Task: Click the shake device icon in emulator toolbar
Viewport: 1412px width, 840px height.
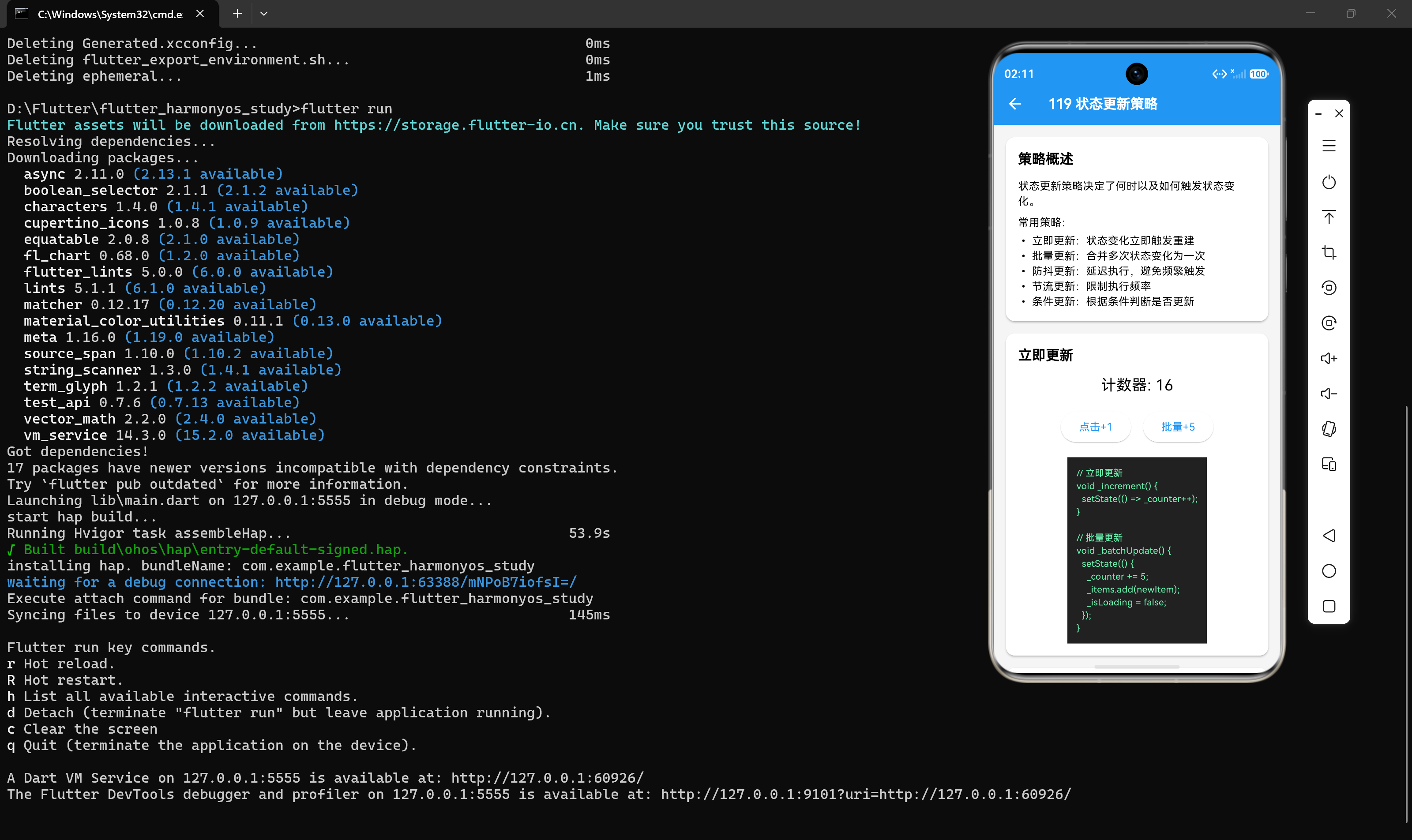Action: point(1329,429)
